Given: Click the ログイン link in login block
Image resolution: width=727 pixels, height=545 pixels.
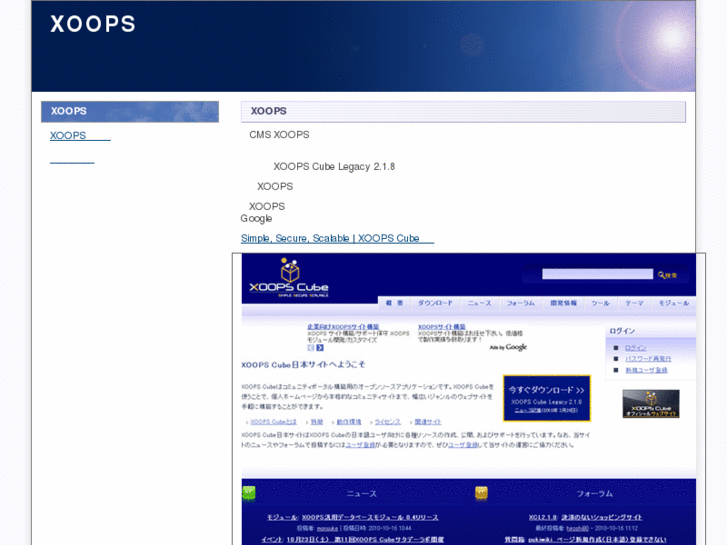Looking at the screenshot, I should coord(635,348).
